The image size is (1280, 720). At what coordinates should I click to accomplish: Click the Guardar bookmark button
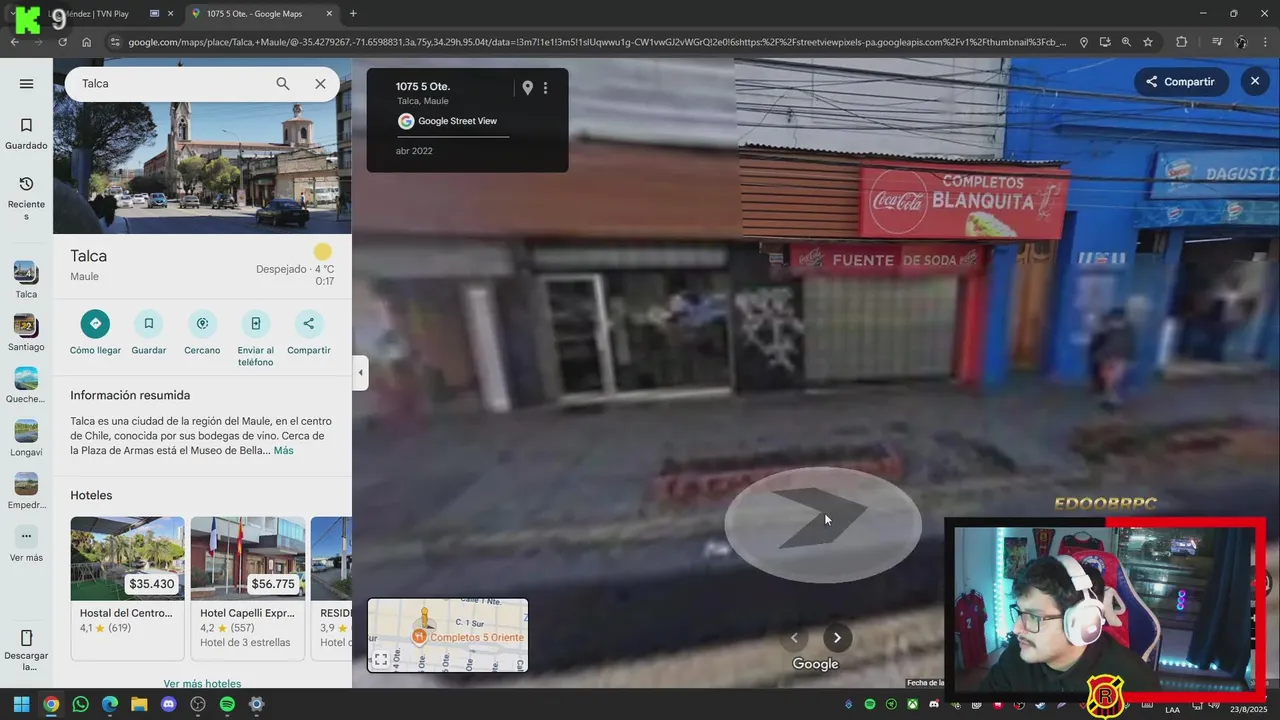click(149, 333)
